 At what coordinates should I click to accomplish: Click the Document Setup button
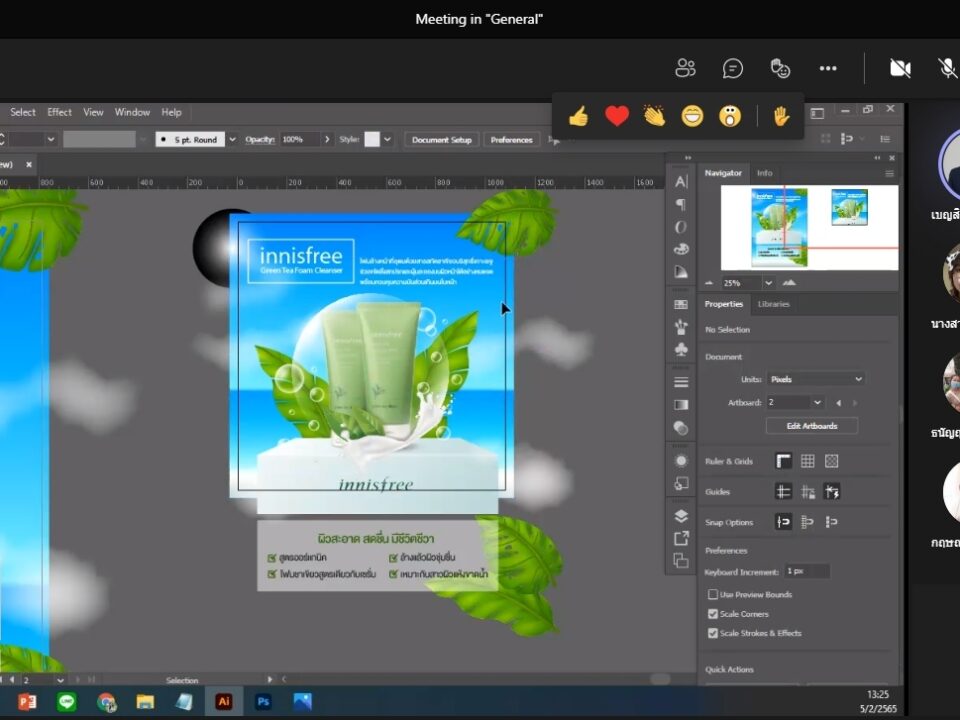click(x=441, y=140)
